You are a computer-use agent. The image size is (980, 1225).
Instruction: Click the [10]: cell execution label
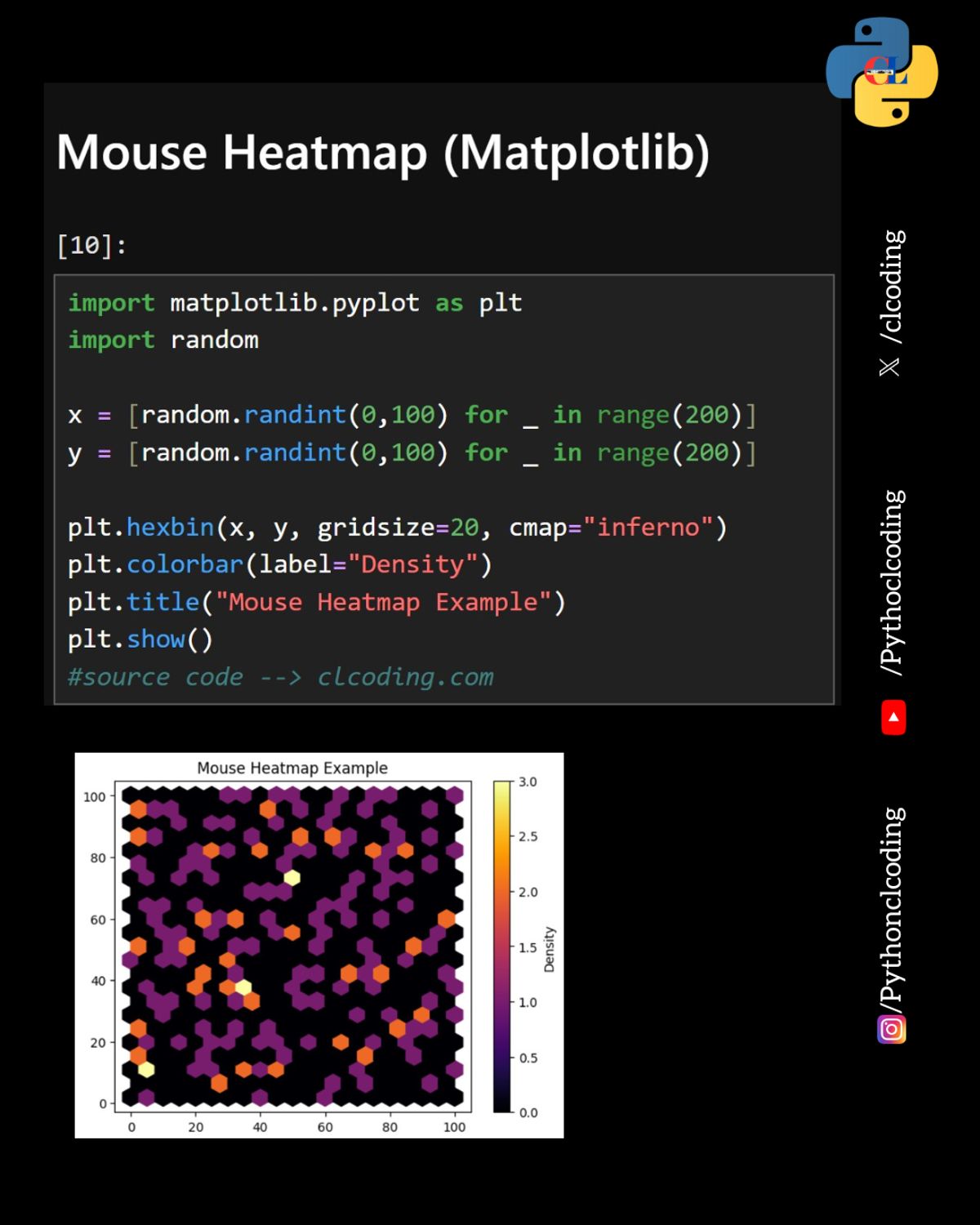point(91,245)
